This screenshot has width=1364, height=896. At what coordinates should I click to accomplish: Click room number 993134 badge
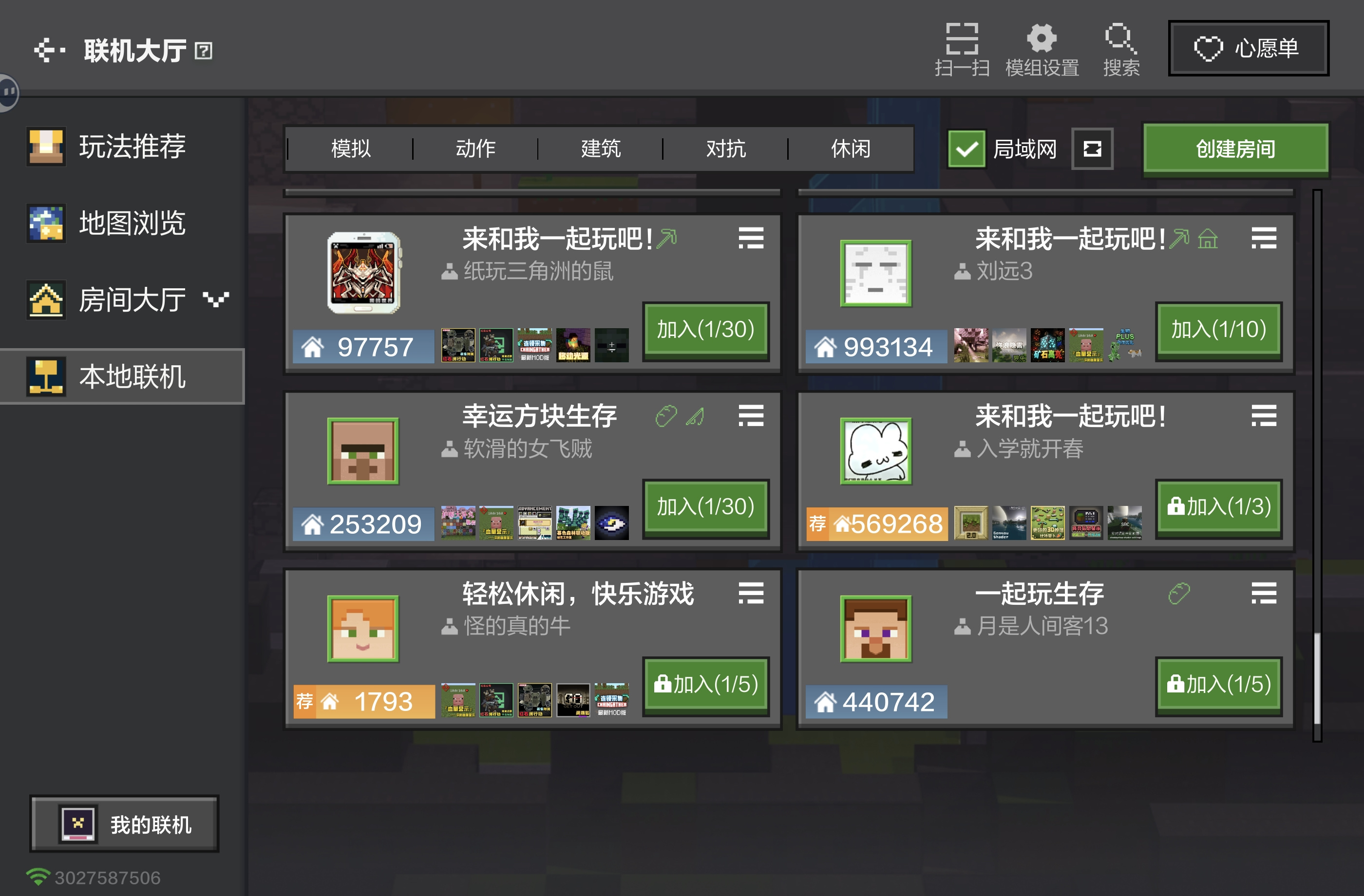pos(876,347)
